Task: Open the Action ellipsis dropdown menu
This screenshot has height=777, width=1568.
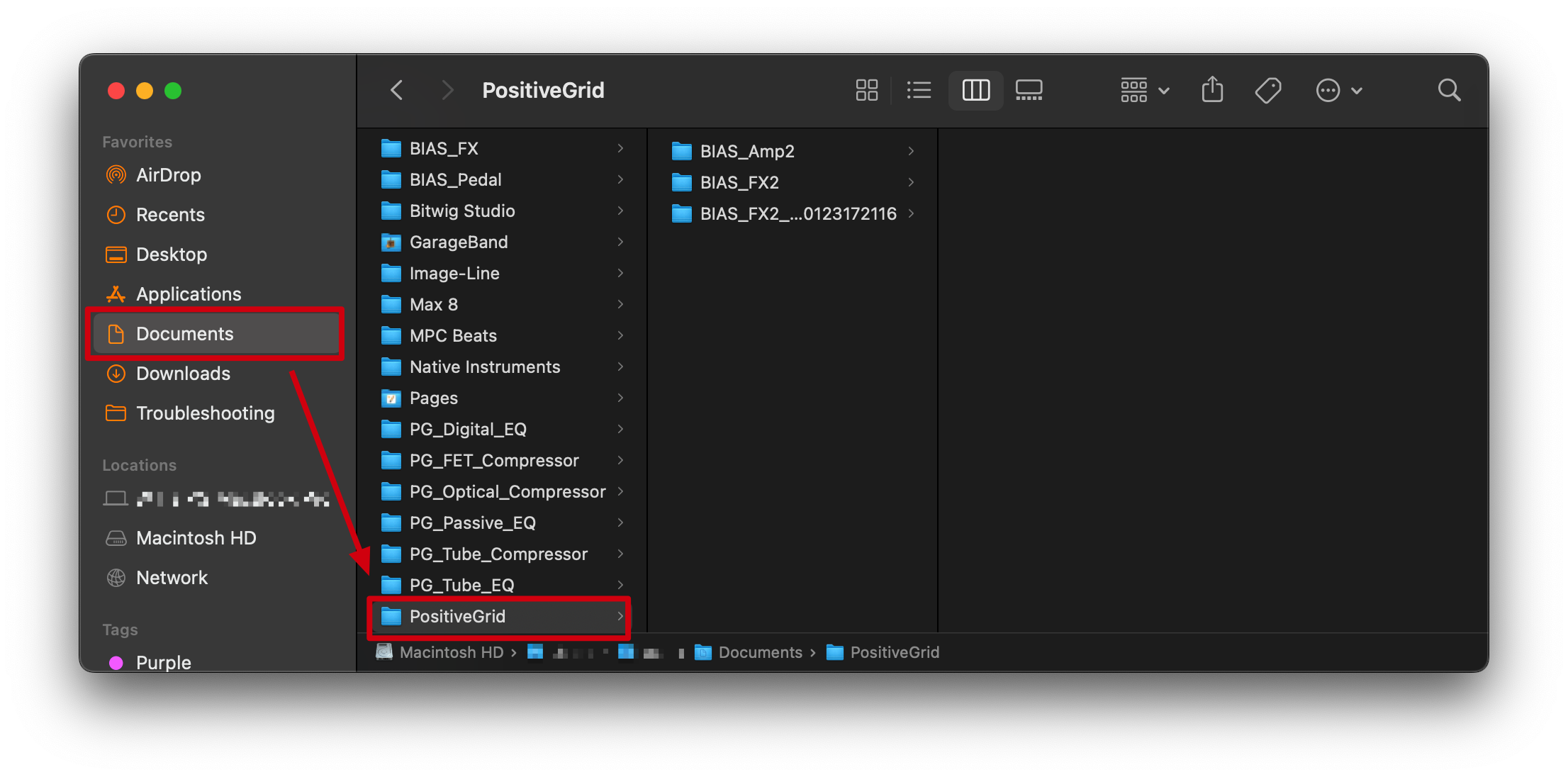Action: click(x=1338, y=90)
